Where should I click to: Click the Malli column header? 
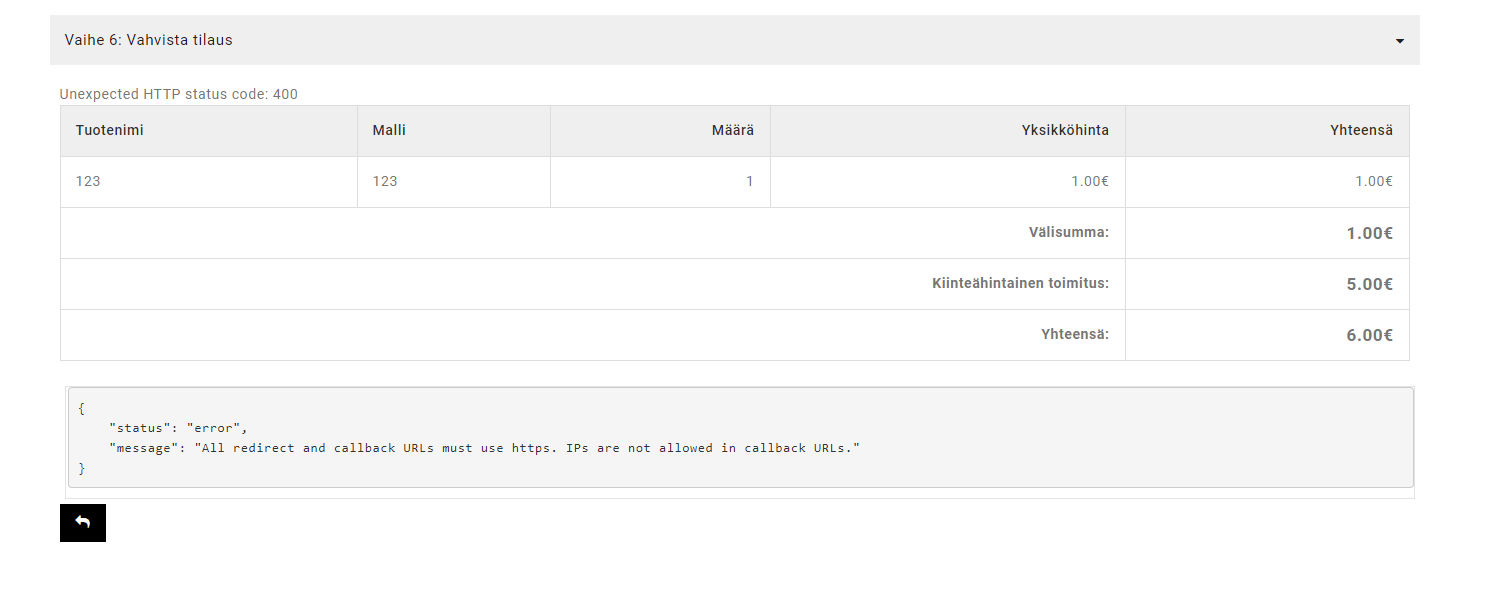pos(389,130)
